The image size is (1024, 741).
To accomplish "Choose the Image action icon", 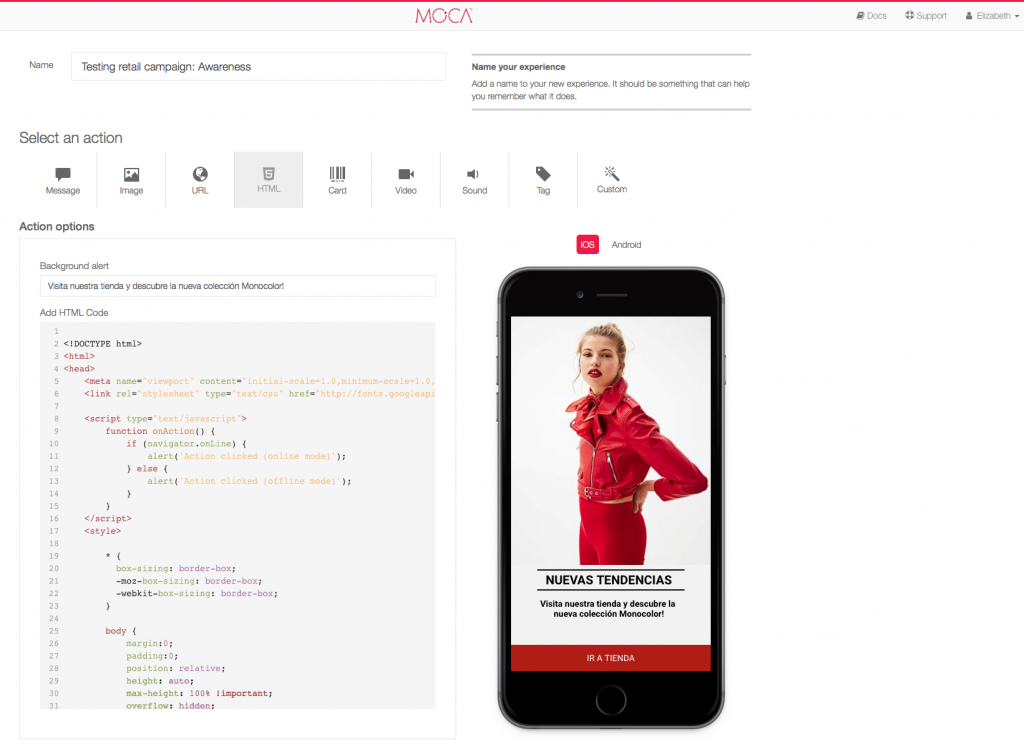I will point(131,180).
